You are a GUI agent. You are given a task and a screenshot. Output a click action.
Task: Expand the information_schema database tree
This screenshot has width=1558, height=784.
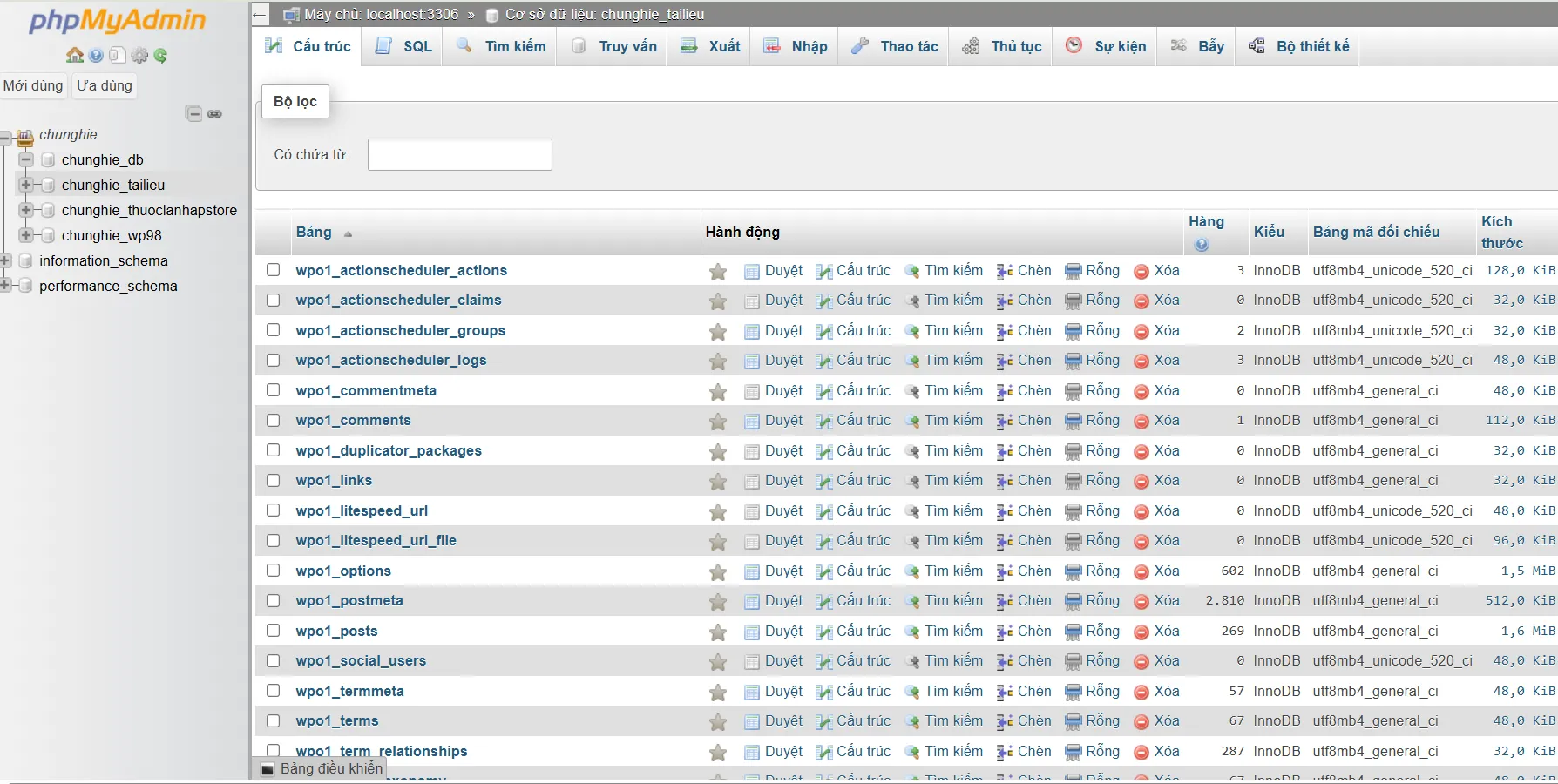pyautogui.click(x=5, y=260)
